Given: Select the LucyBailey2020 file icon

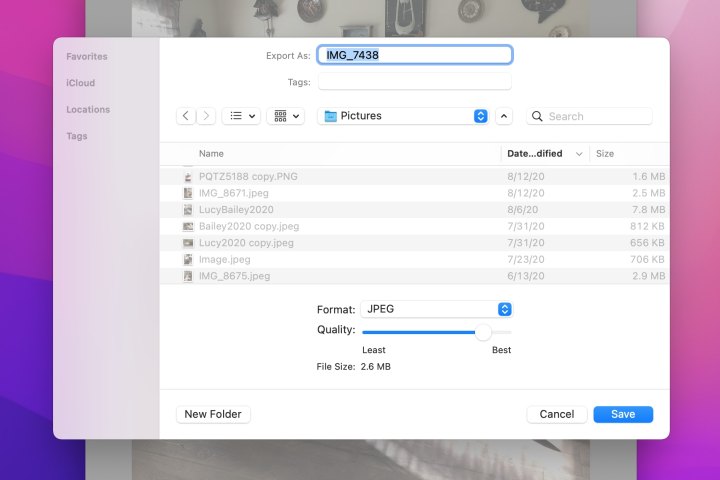Looking at the screenshot, I should (x=187, y=210).
